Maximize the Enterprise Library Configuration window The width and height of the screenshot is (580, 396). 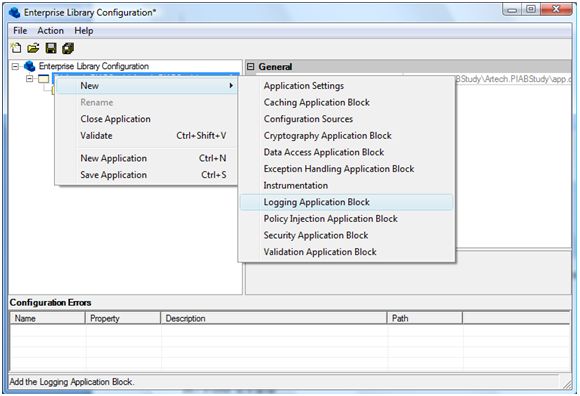pyautogui.click(x=530, y=10)
